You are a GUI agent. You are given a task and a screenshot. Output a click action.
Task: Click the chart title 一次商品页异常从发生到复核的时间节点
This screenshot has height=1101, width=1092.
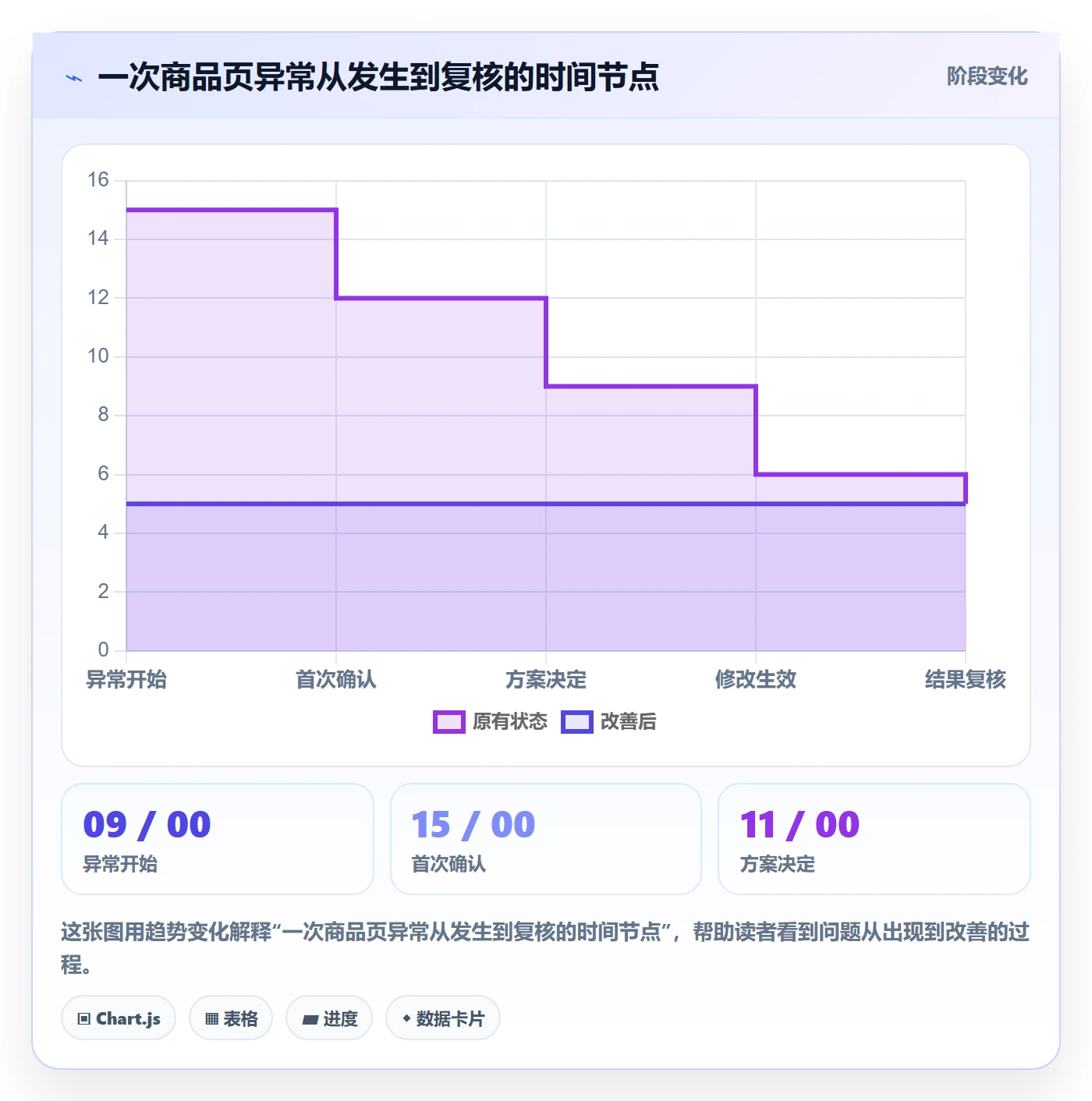click(378, 77)
